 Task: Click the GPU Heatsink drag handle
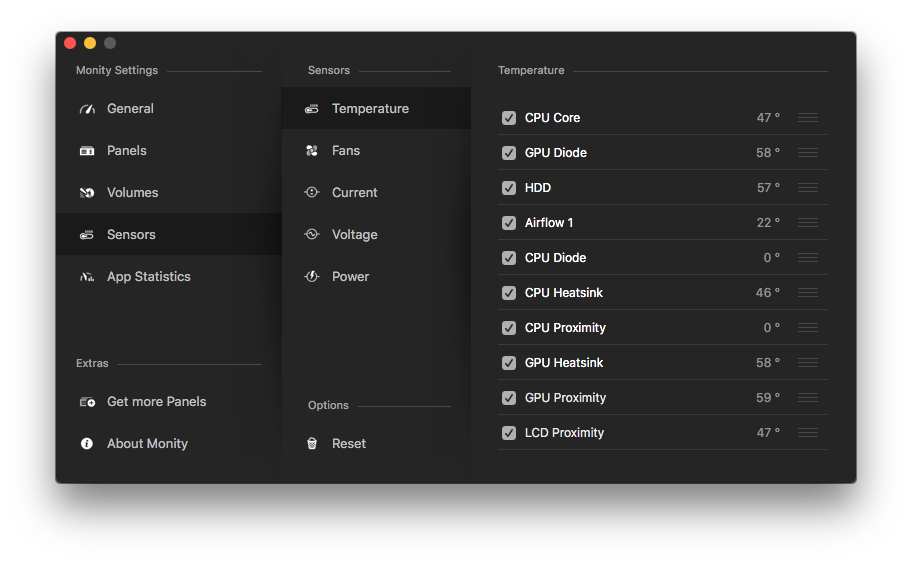click(x=808, y=363)
